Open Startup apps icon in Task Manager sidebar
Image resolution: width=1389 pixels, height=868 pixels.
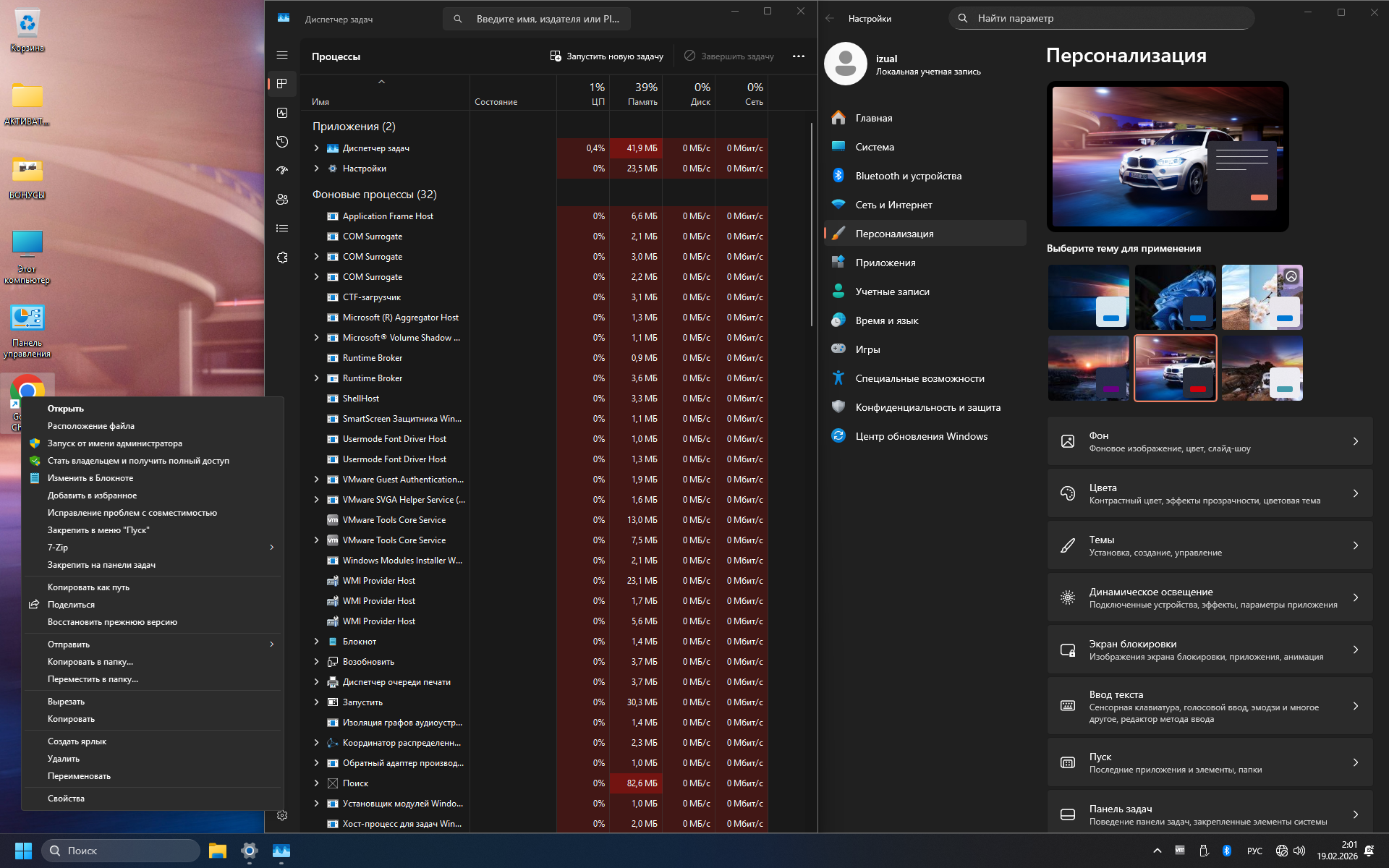[x=282, y=171]
